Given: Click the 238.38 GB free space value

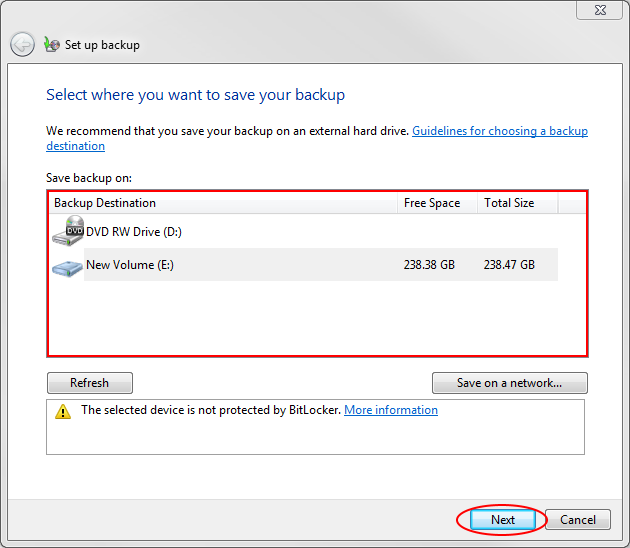Looking at the screenshot, I should [429, 265].
